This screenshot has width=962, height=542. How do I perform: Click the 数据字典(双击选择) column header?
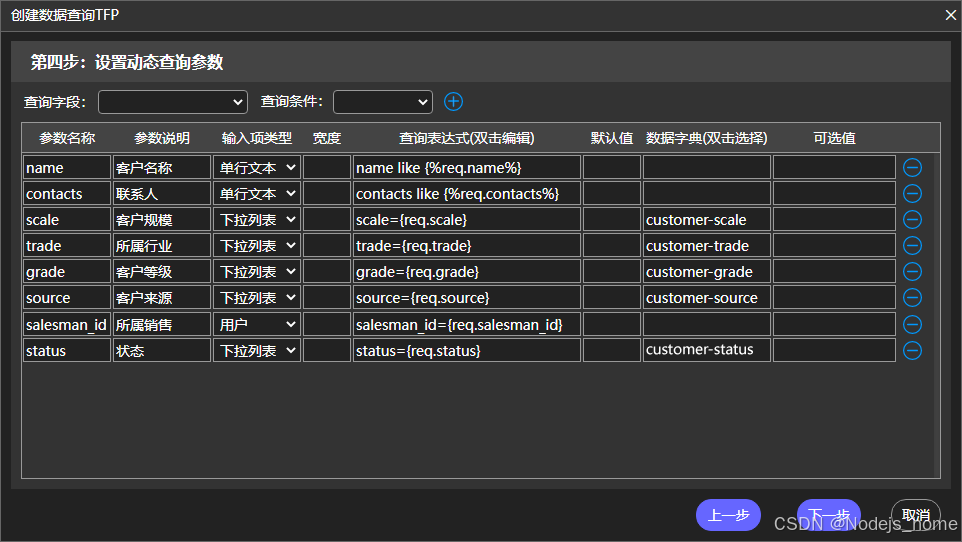tap(707, 138)
